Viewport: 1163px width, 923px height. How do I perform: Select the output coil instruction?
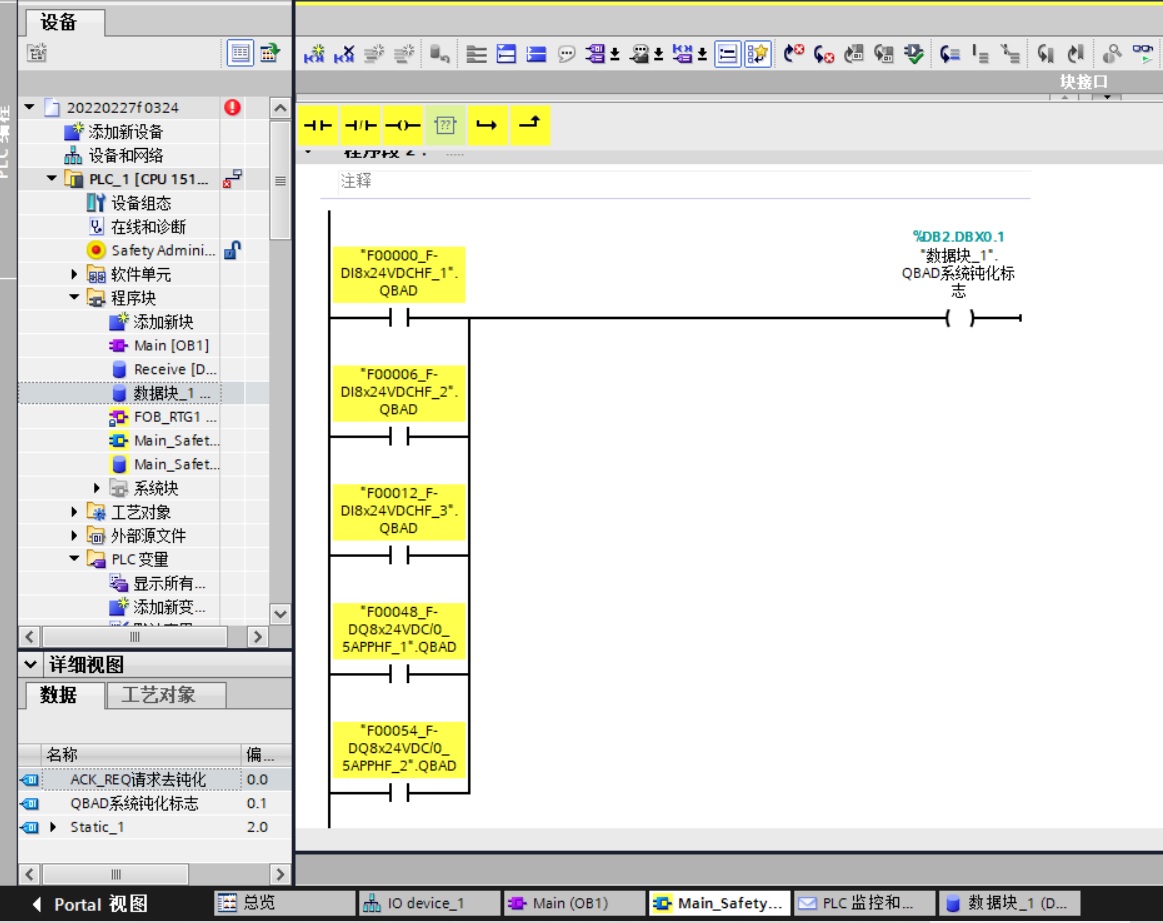point(402,125)
